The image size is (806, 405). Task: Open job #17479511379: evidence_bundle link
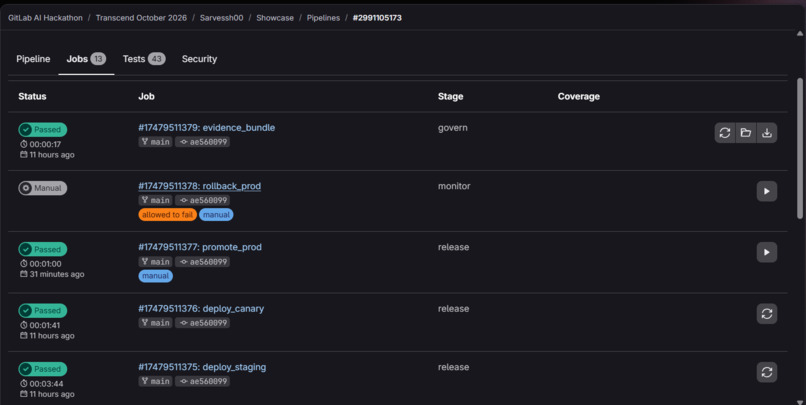point(207,127)
